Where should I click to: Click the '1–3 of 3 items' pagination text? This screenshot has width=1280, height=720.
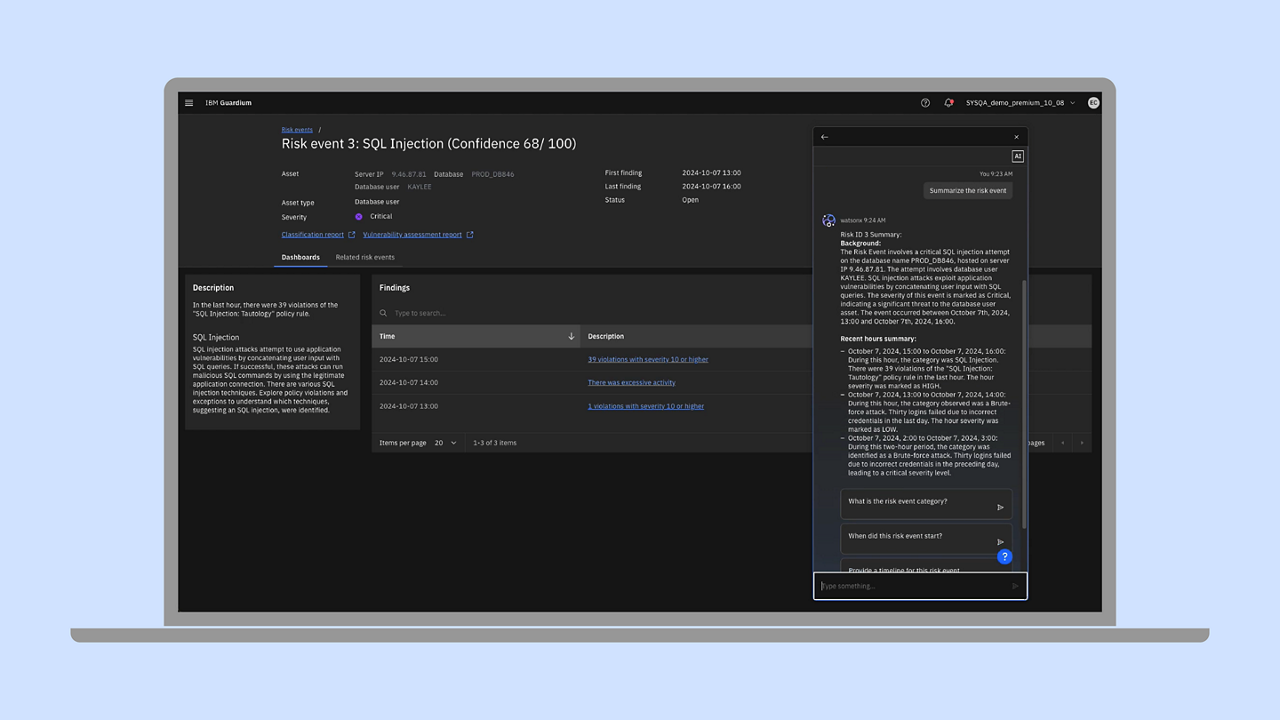pos(495,443)
